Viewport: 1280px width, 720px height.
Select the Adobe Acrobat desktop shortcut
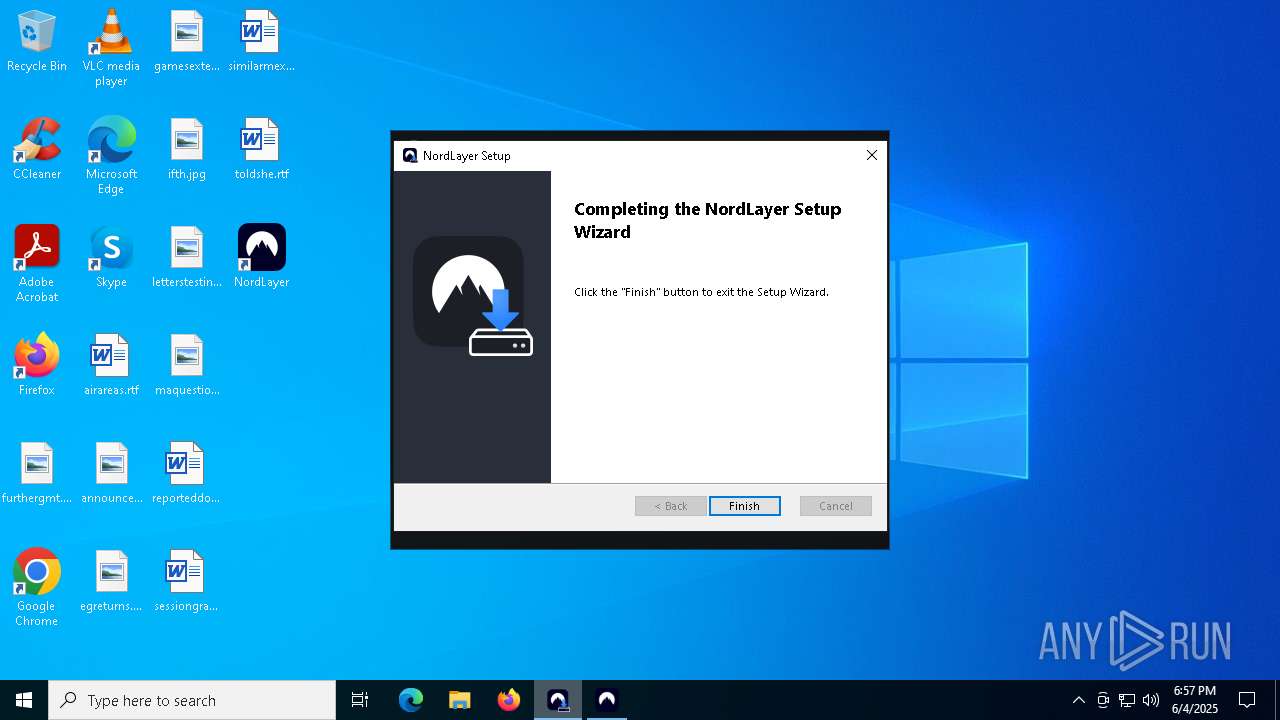37,264
